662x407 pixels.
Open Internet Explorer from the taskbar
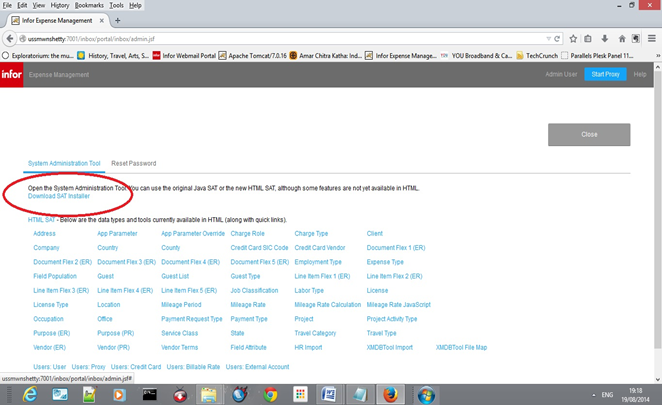[29, 395]
